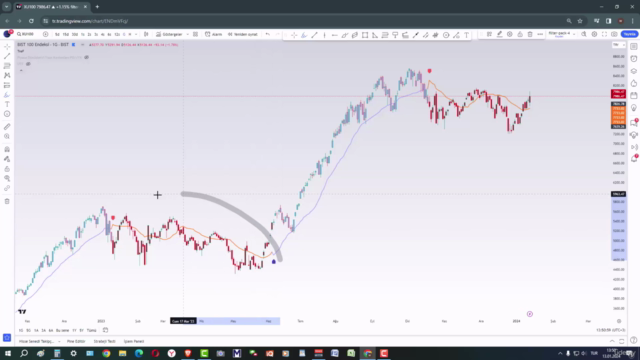Select the text tool in drawing toolbar

click(x=466, y=35)
